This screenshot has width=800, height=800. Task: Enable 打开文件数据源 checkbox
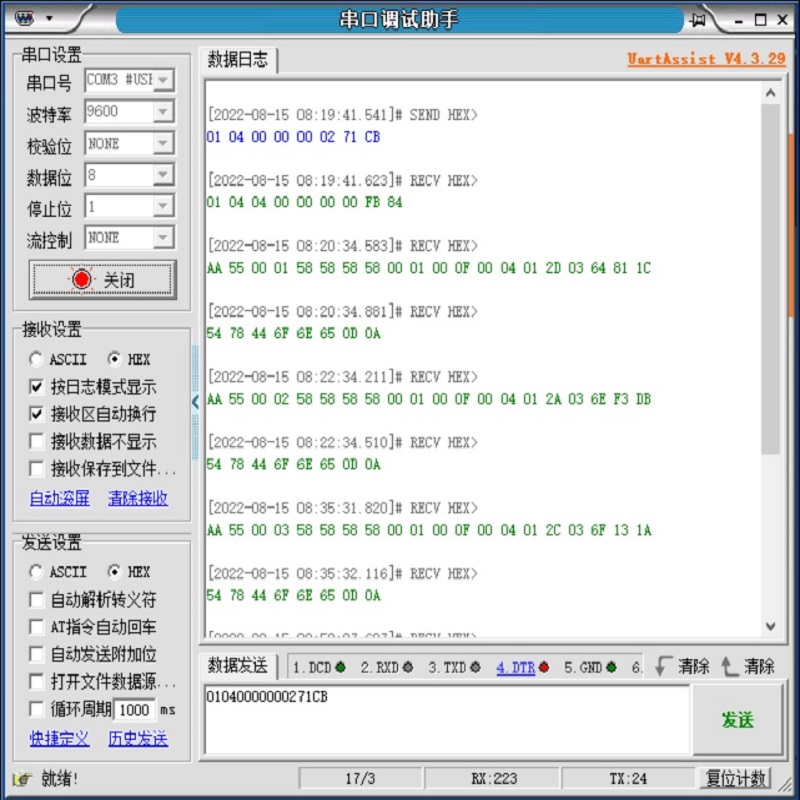click(36, 681)
